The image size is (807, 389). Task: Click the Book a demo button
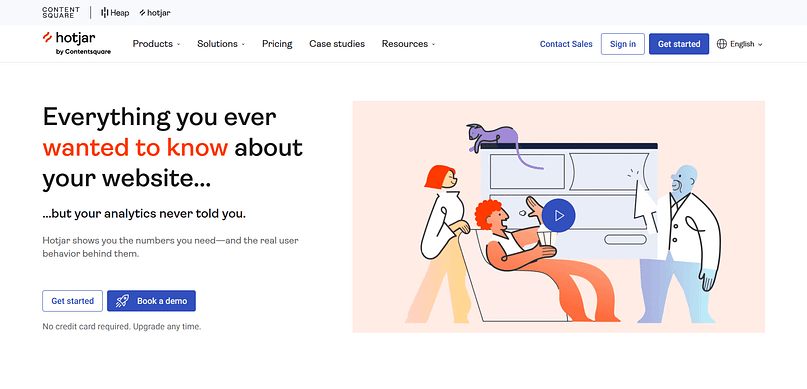[x=151, y=301]
